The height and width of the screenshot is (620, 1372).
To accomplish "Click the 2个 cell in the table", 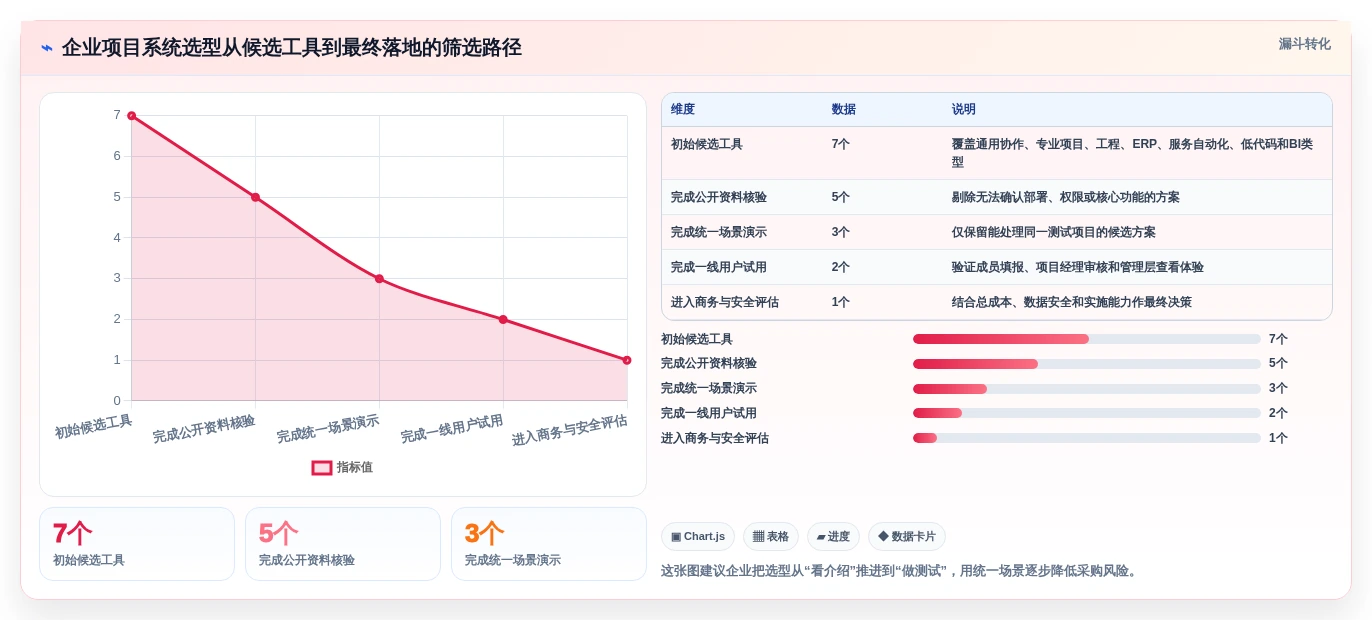I will coord(841,267).
